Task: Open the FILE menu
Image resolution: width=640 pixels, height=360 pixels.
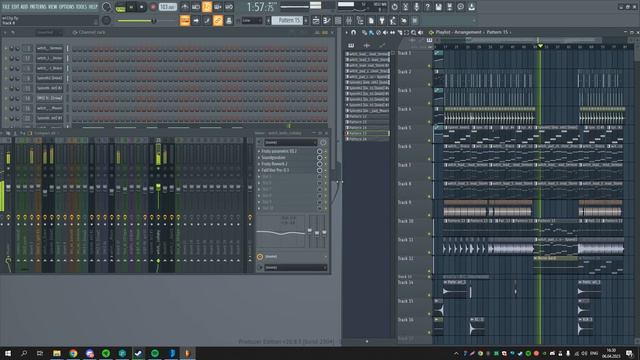Action: coord(7,7)
